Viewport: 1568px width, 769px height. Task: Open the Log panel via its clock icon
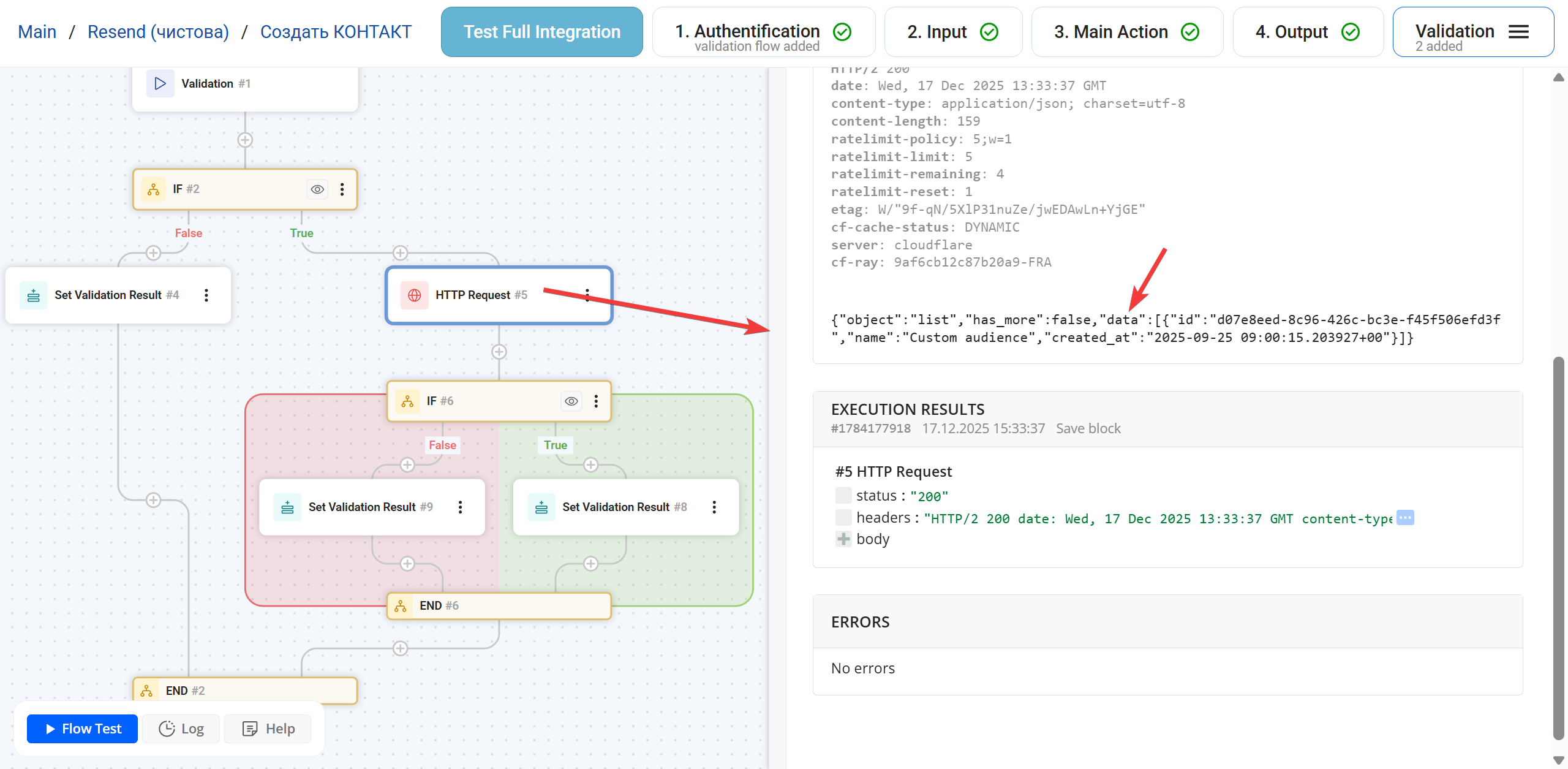click(x=167, y=729)
